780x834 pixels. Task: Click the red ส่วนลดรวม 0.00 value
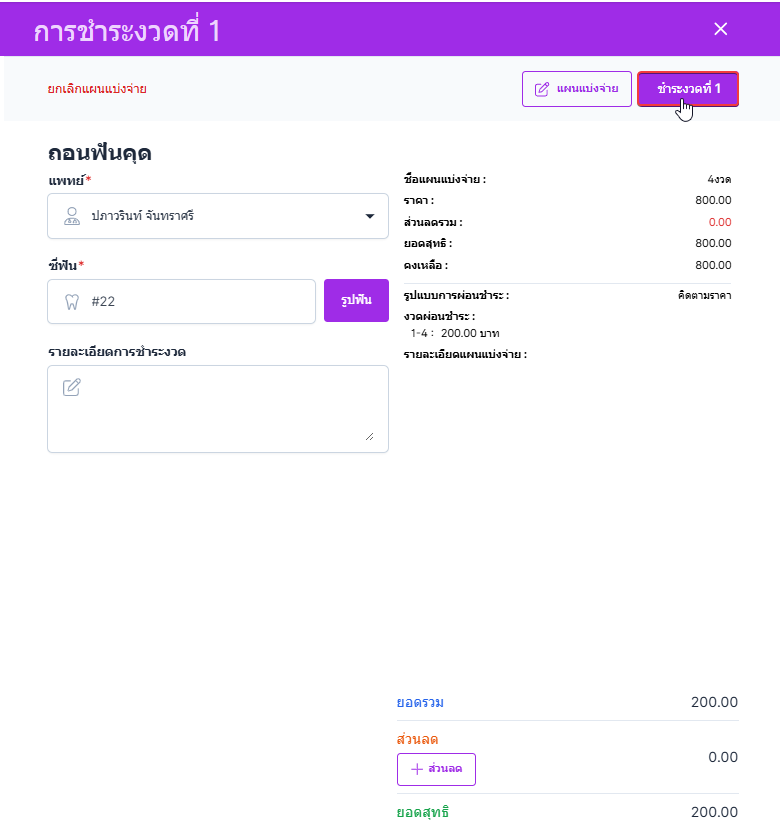(719, 222)
